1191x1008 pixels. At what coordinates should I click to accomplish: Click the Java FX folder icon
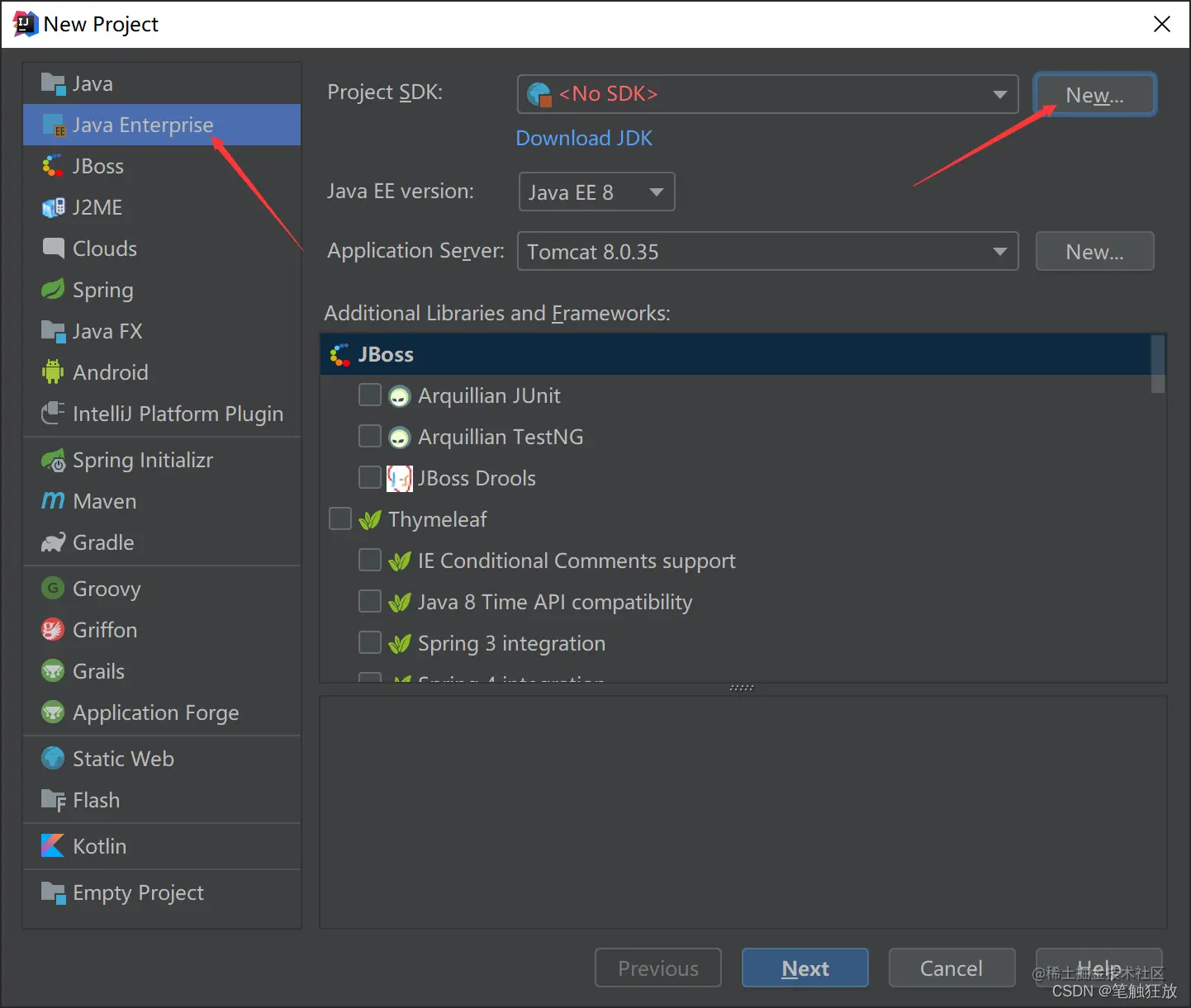point(53,331)
